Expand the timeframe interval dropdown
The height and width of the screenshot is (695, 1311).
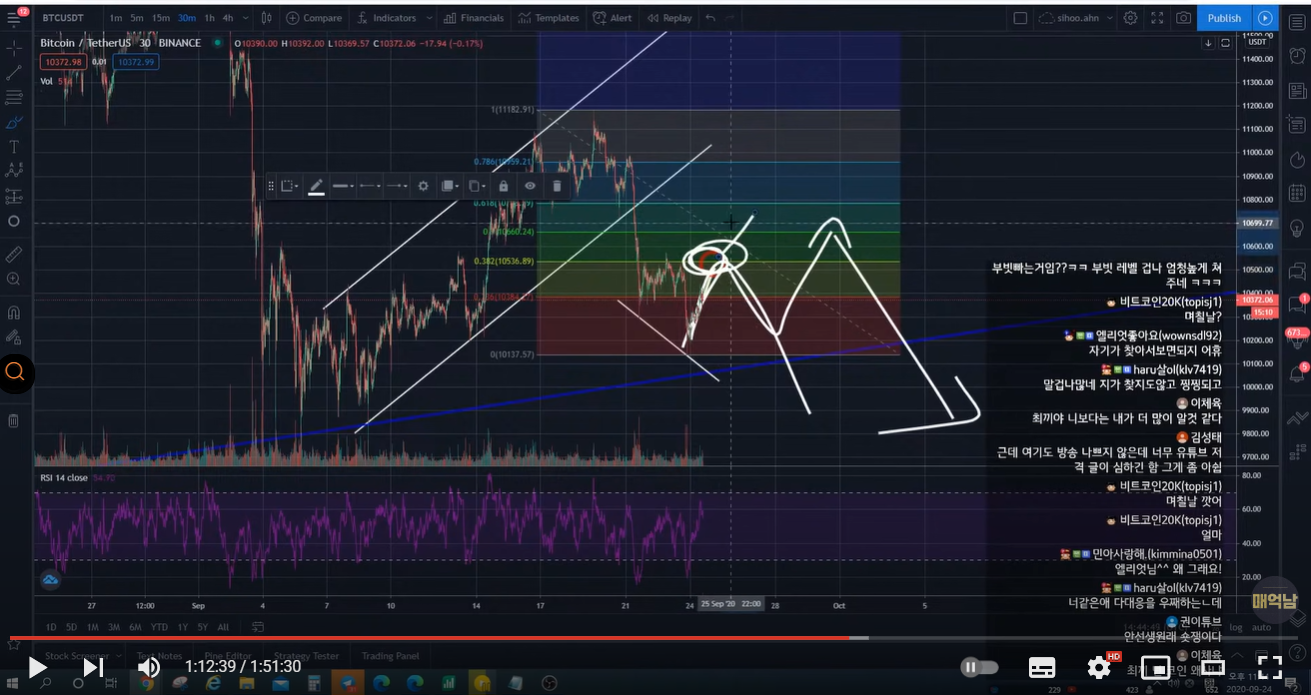click(x=245, y=18)
